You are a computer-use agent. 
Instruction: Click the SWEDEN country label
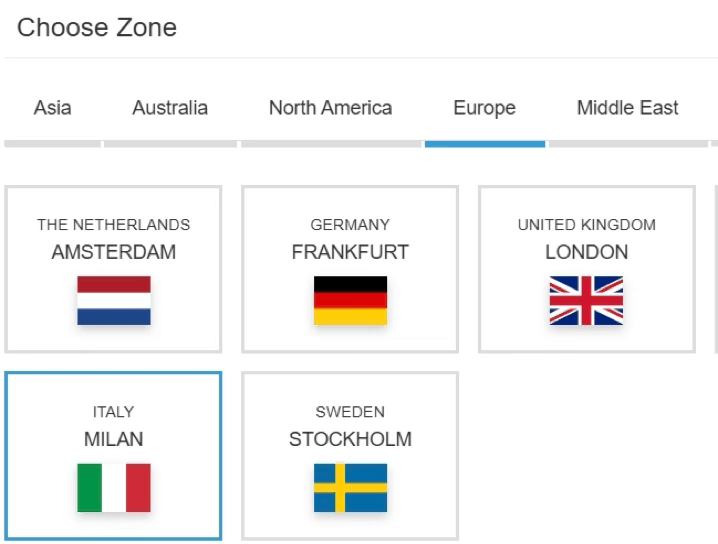350,412
